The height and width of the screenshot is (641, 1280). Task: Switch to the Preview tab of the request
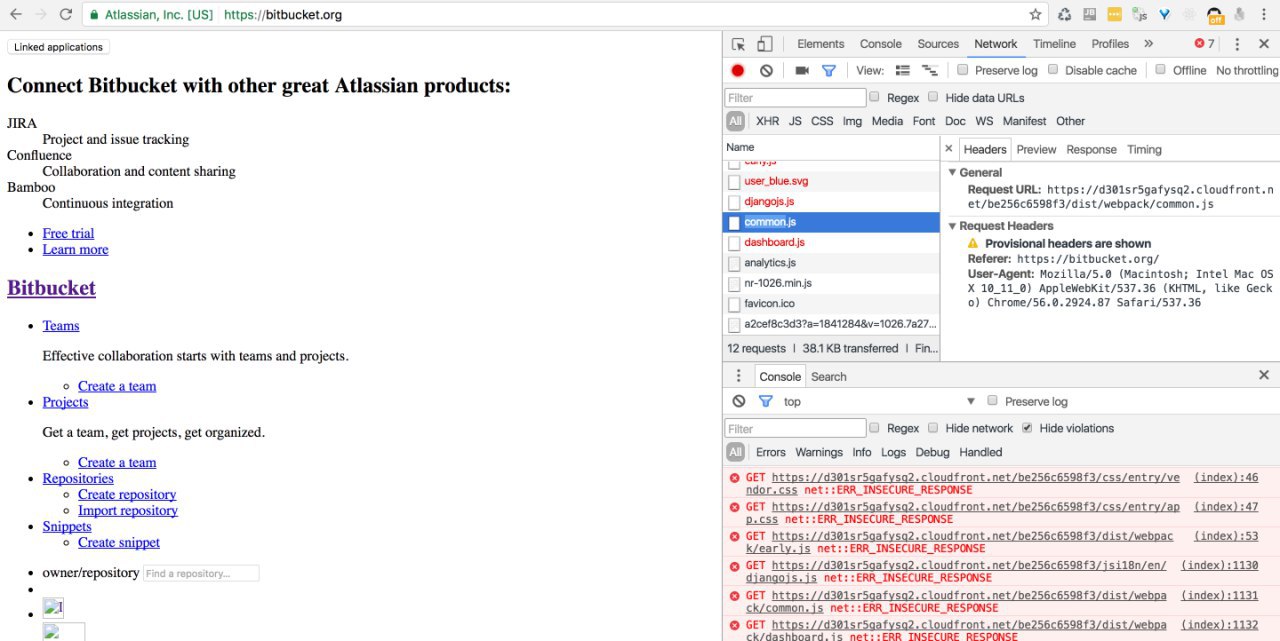(x=1036, y=150)
